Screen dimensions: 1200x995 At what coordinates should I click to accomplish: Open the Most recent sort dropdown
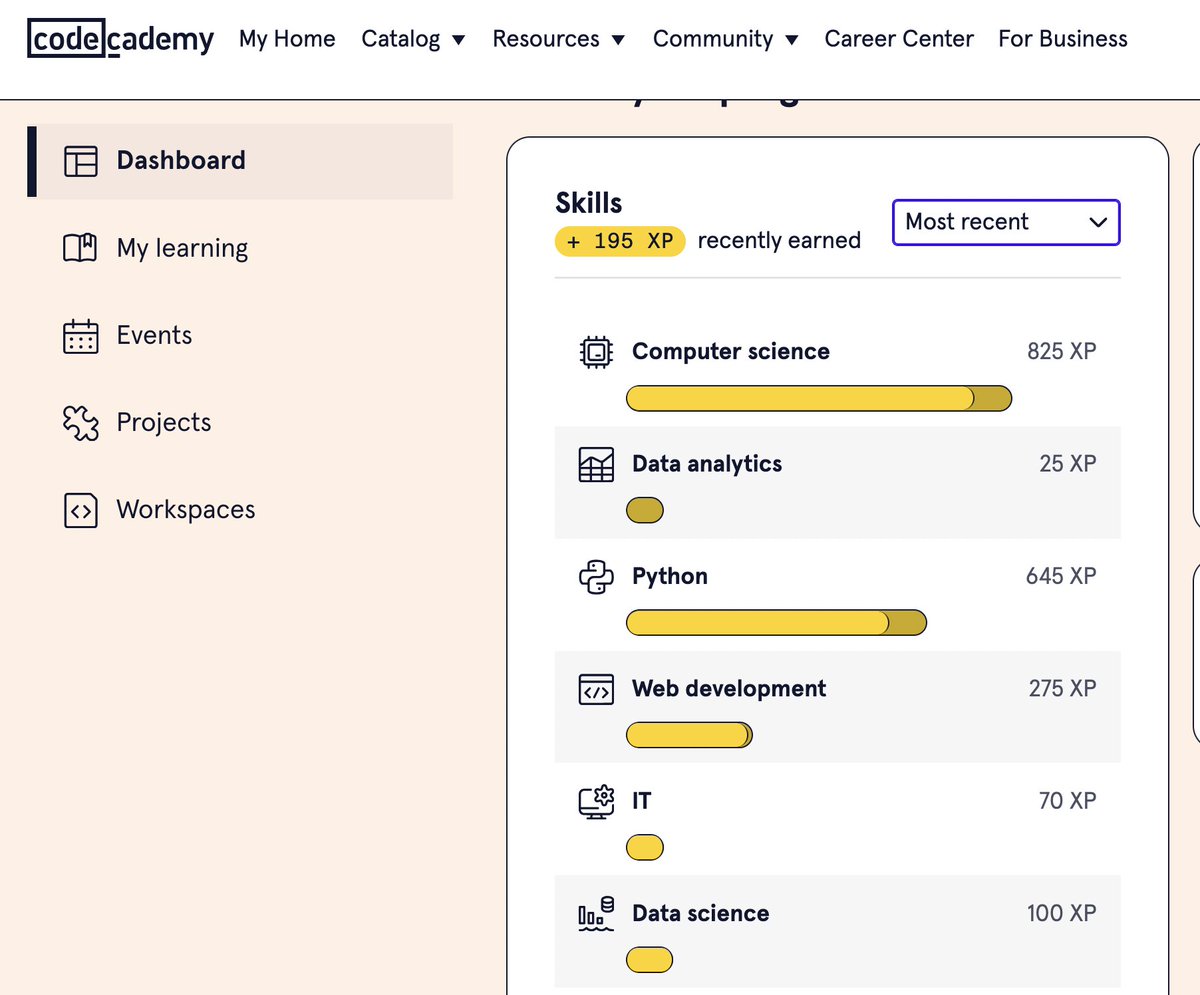[1006, 222]
